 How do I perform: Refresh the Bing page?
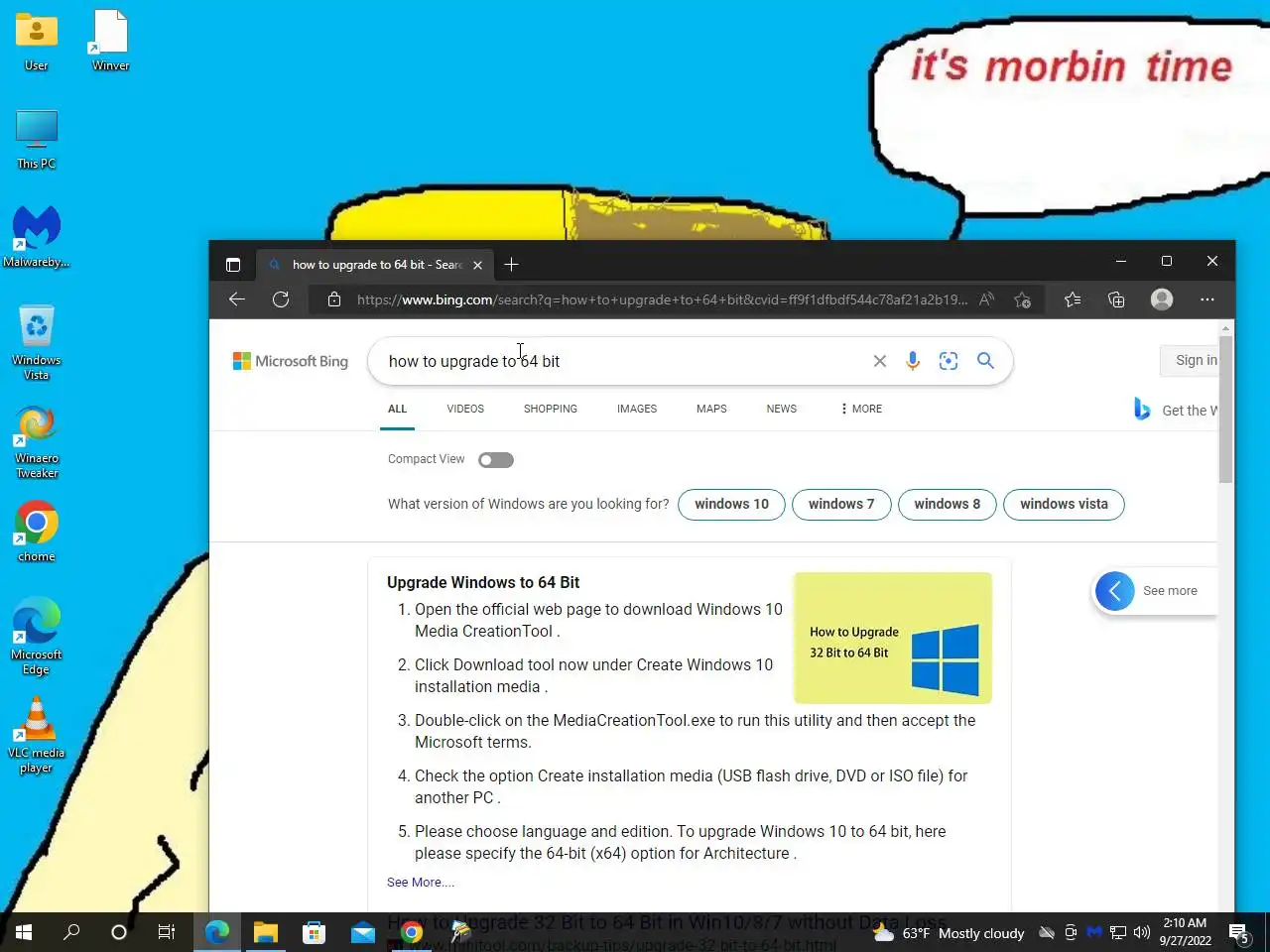click(281, 299)
